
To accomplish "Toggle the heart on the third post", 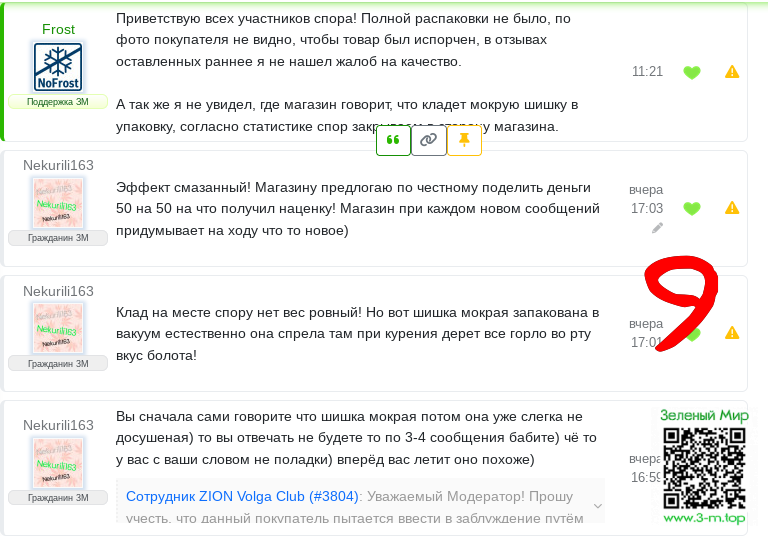I will tap(691, 334).
